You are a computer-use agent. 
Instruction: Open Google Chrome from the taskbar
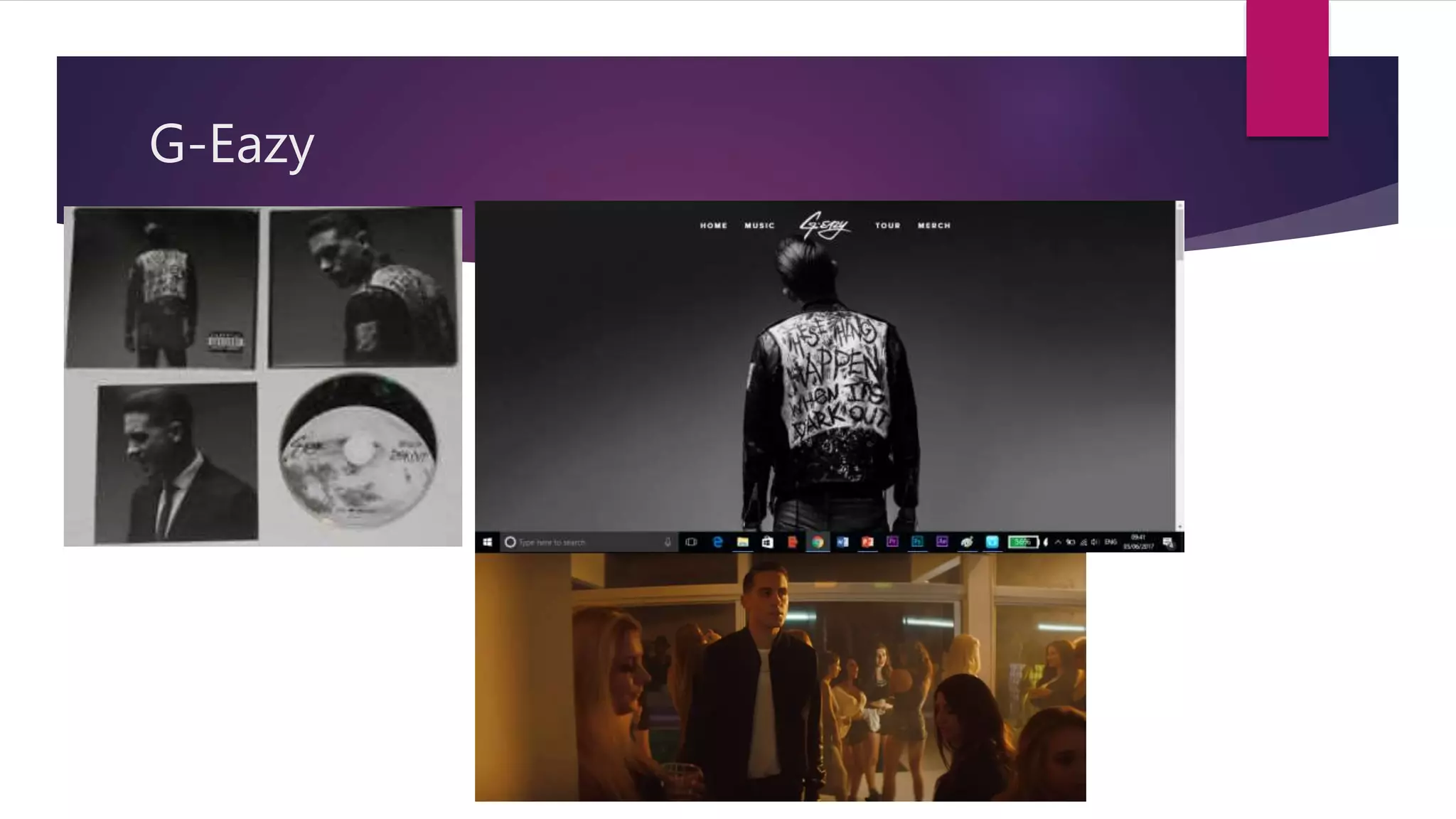818,542
